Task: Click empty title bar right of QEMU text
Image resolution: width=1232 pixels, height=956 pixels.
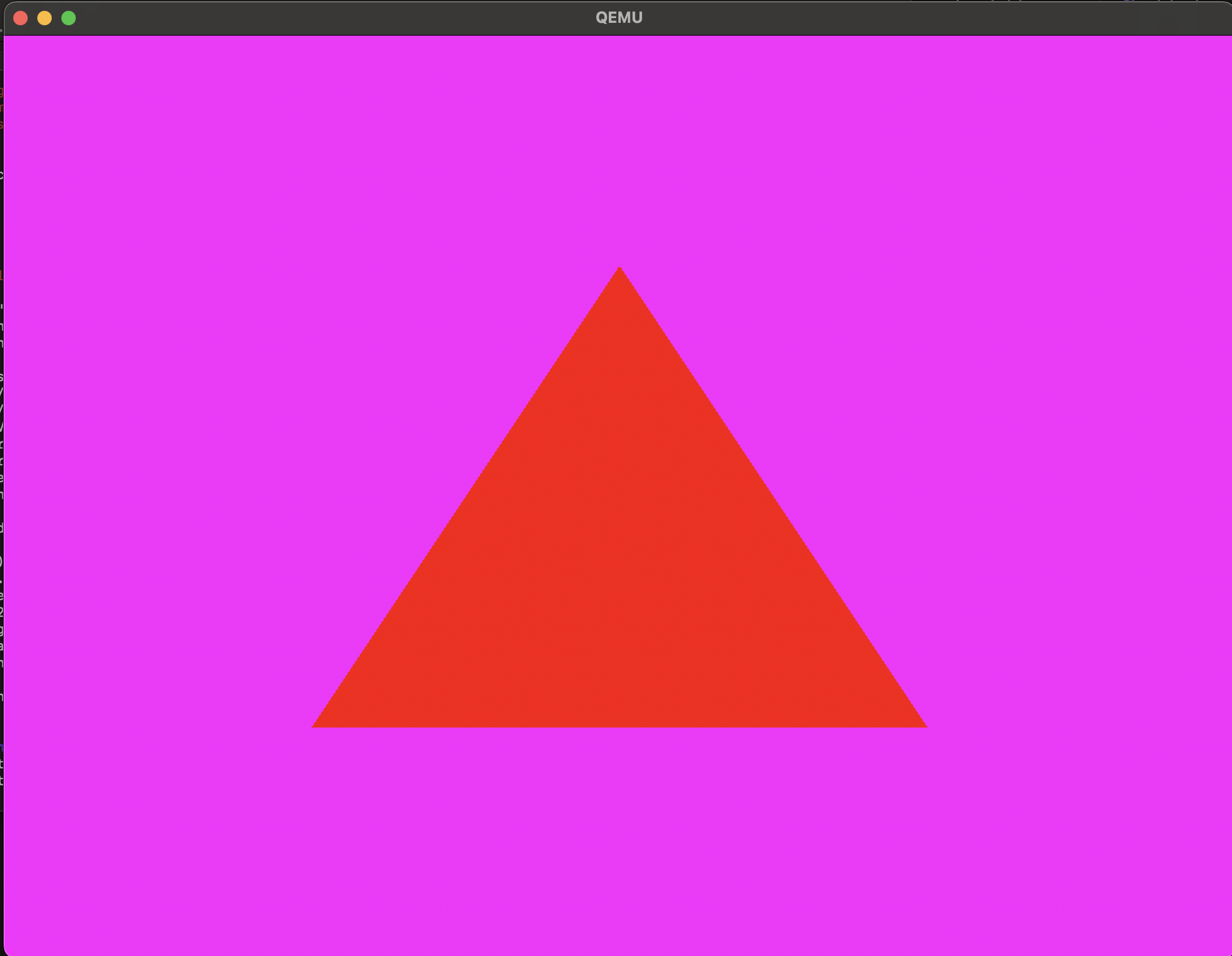Action: [x=902, y=18]
